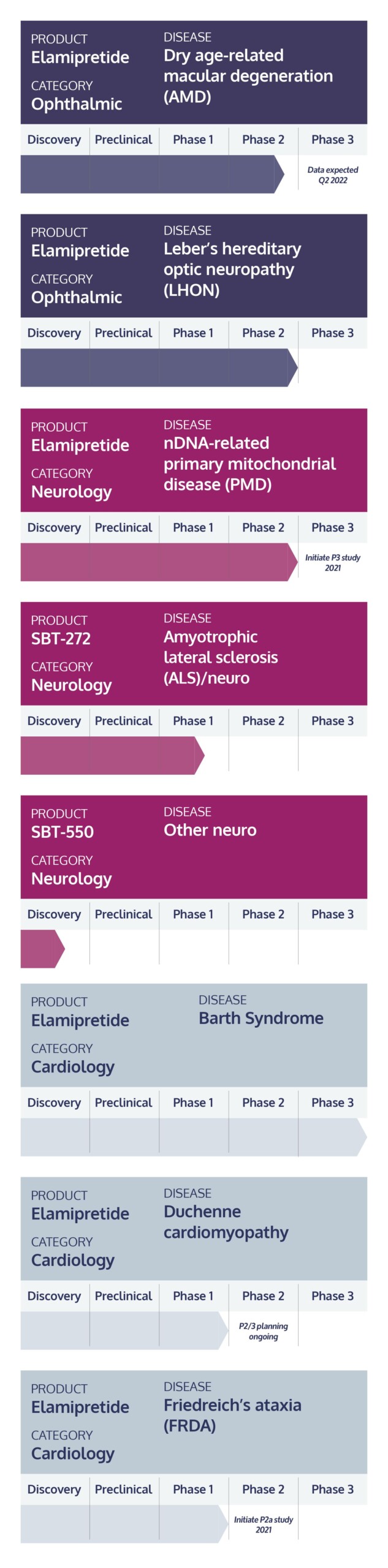
Task: Click the SBT-550 Discovery progress arrow
Action: 43,949
